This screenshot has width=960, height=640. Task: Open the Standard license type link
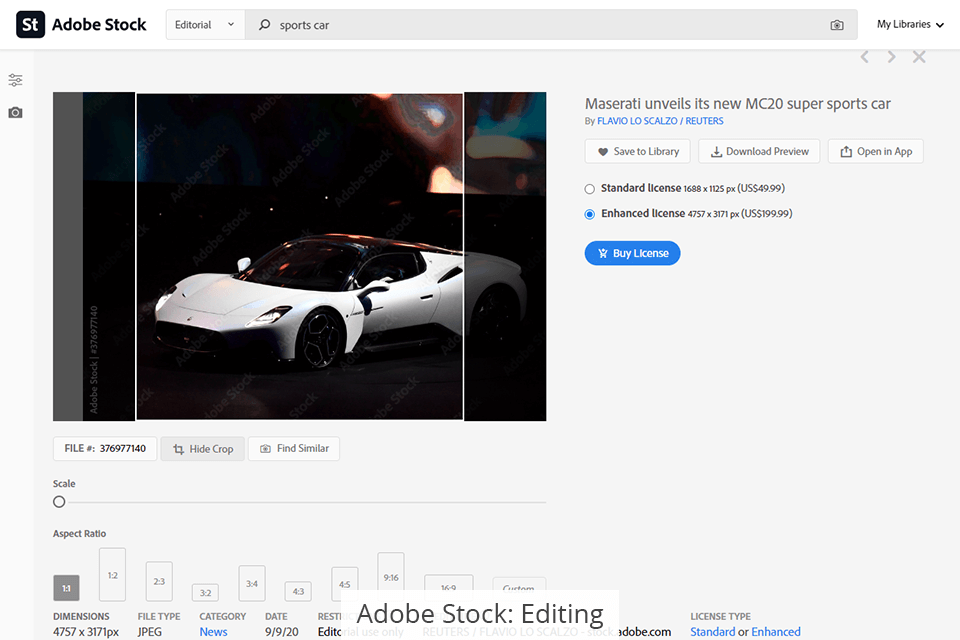[713, 631]
